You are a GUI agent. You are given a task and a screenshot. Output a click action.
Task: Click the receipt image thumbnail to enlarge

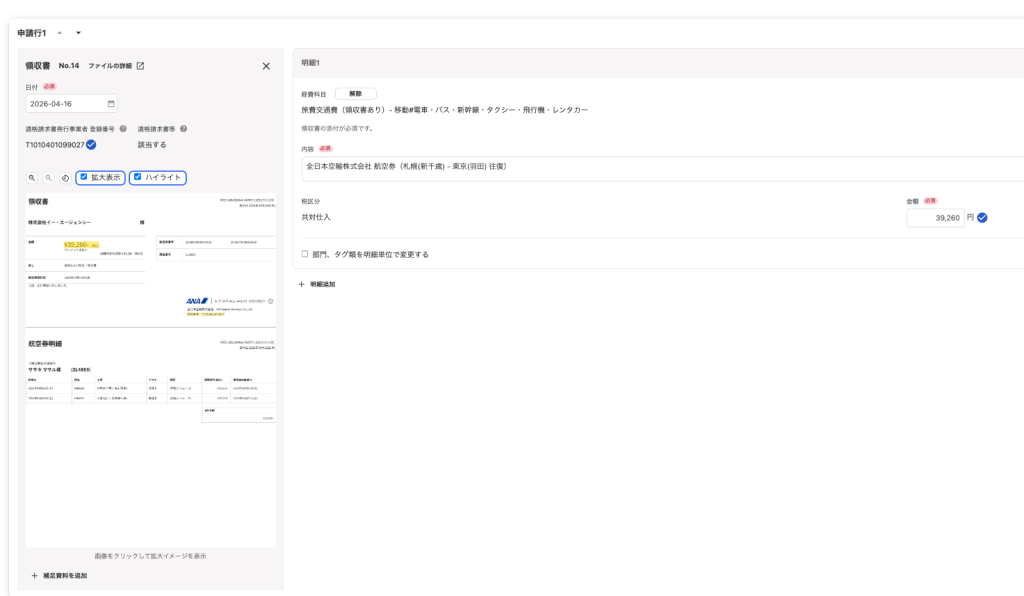coord(151,369)
